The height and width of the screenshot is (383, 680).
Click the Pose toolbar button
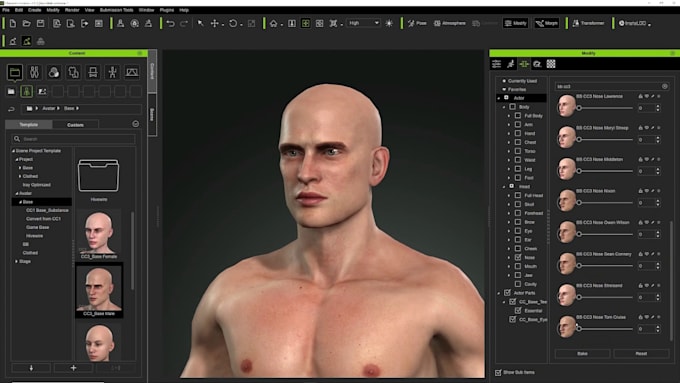coord(417,23)
